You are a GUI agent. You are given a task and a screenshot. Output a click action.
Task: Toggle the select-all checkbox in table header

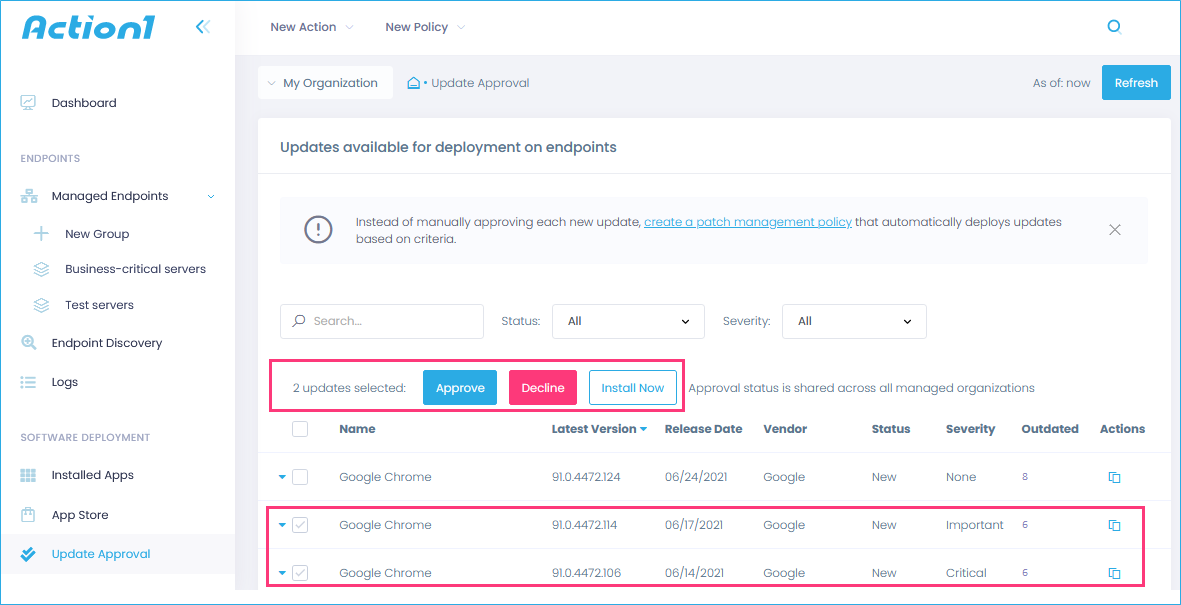300,429
